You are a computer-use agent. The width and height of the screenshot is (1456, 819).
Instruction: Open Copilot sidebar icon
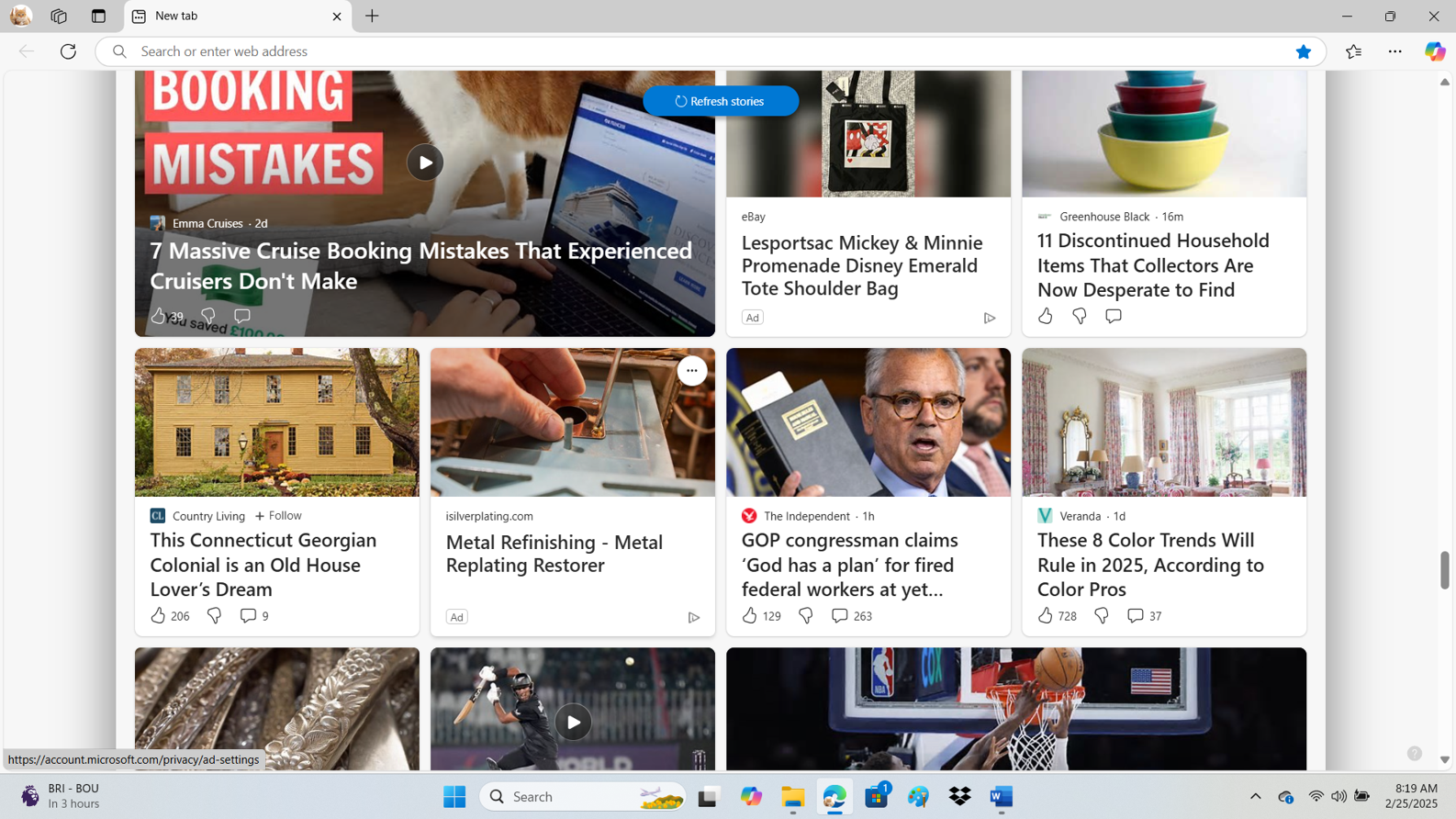coord(1435,51)
